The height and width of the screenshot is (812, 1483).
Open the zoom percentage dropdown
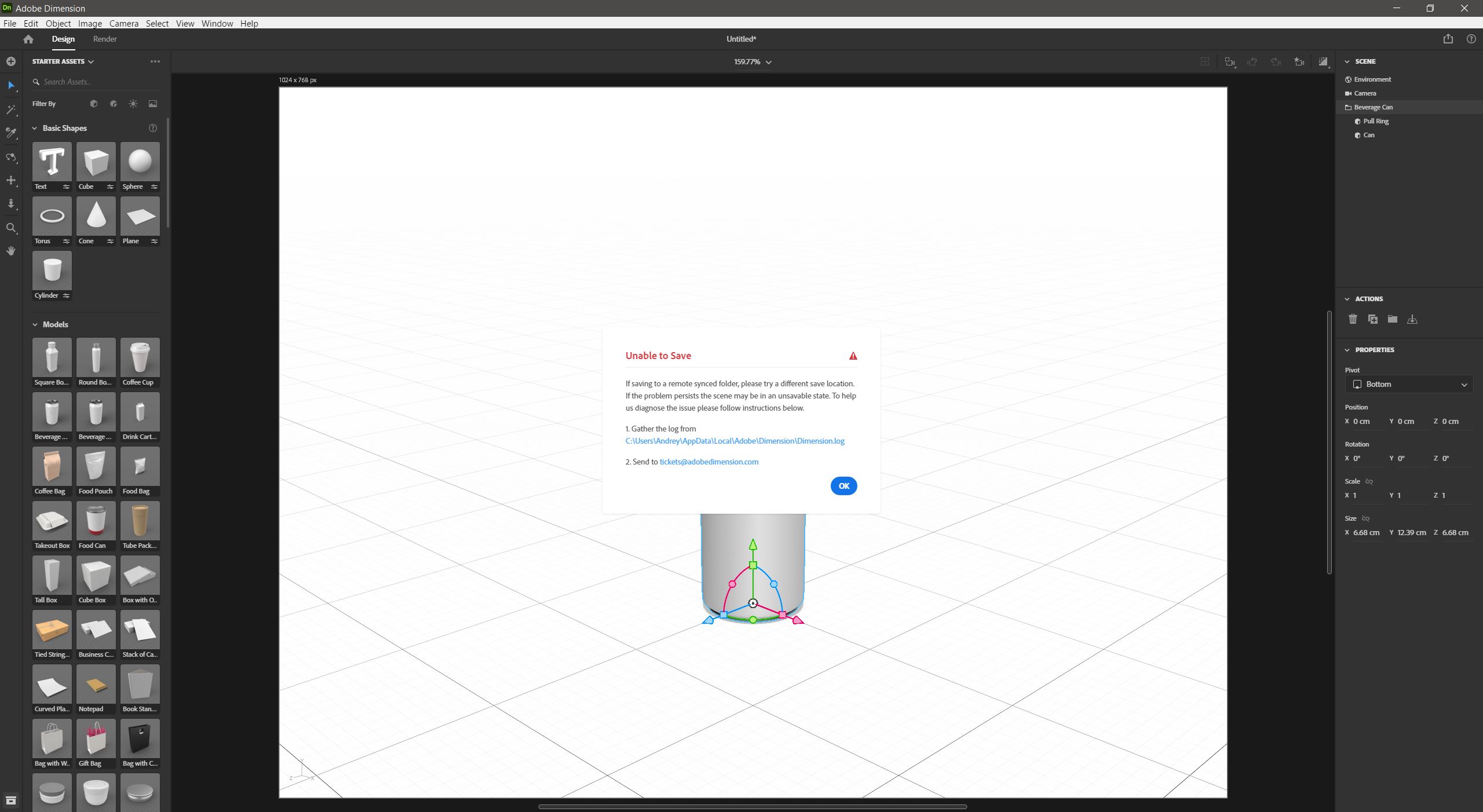769,61
